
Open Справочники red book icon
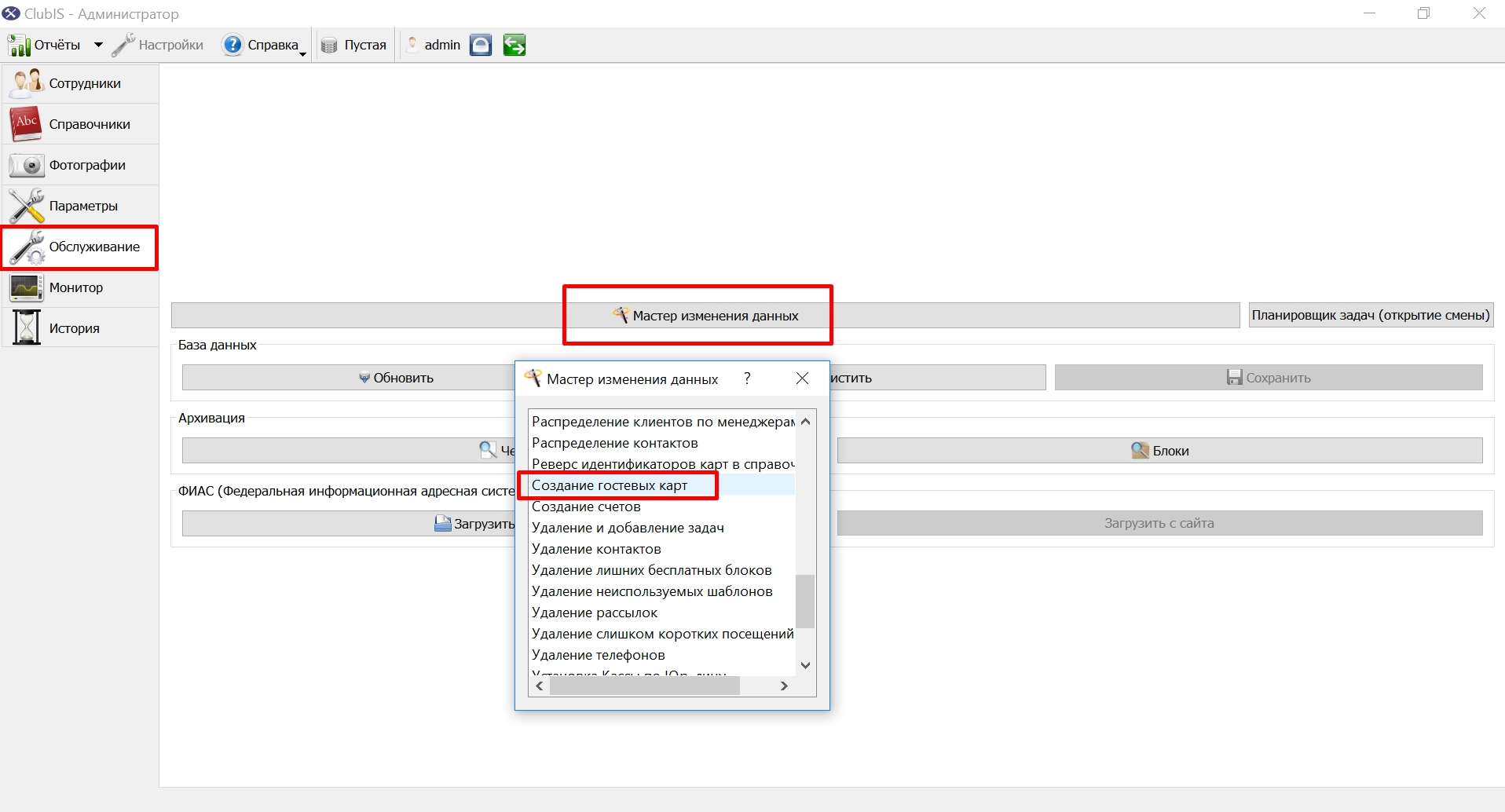coord(26,124)
